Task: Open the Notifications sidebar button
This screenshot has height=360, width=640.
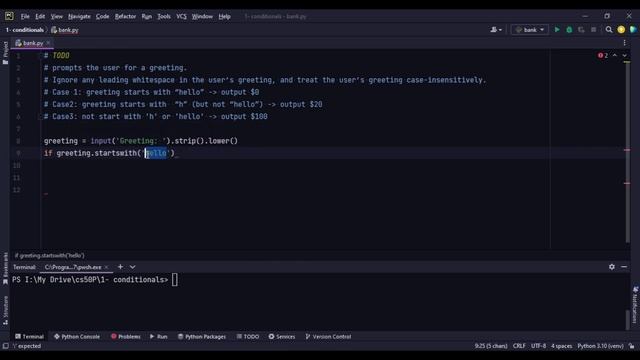Action: pyautogui.click(x=635, y=304)
